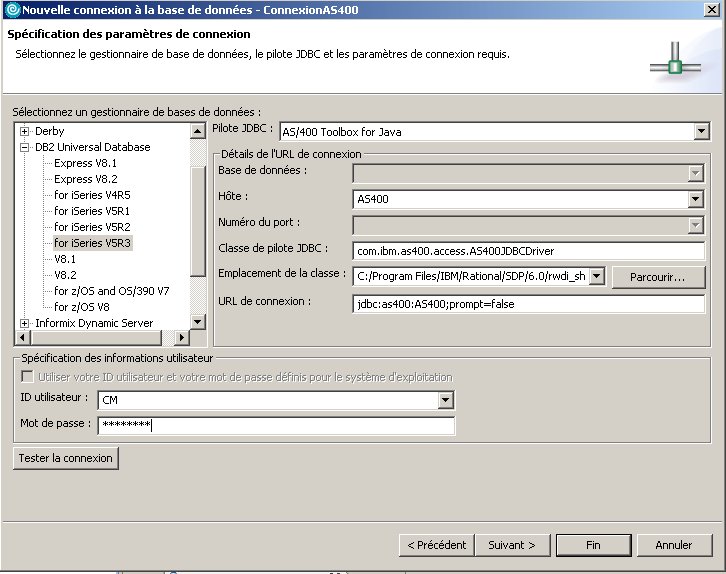Select for z/OS and OS/390 V7

[112, 291]
